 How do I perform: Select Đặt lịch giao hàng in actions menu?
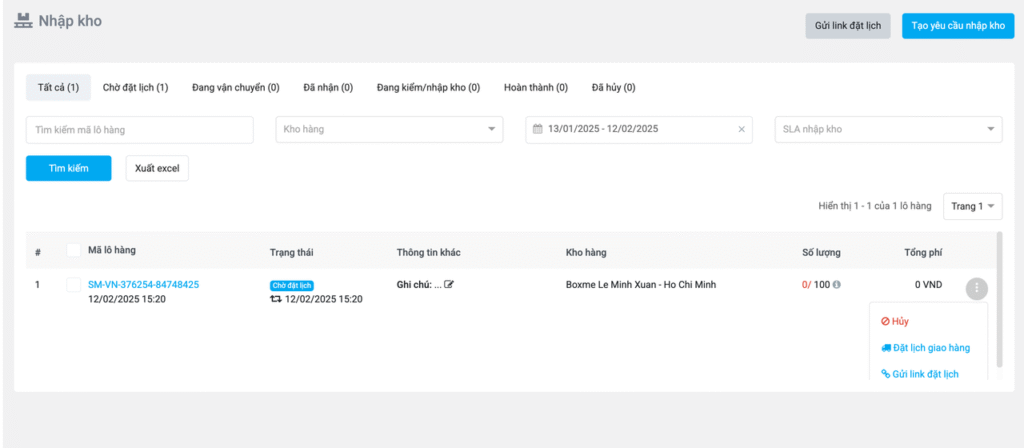coord(928,348)
